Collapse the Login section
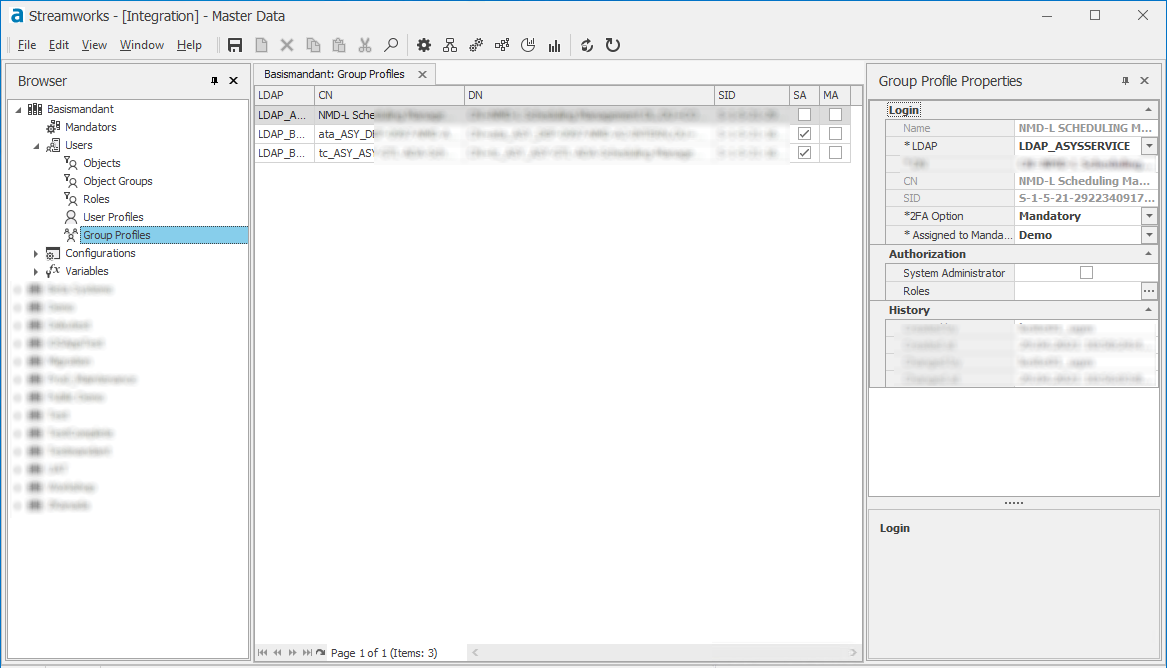The height and width of the screenshot is (668, 1167). coord(1148,110)
